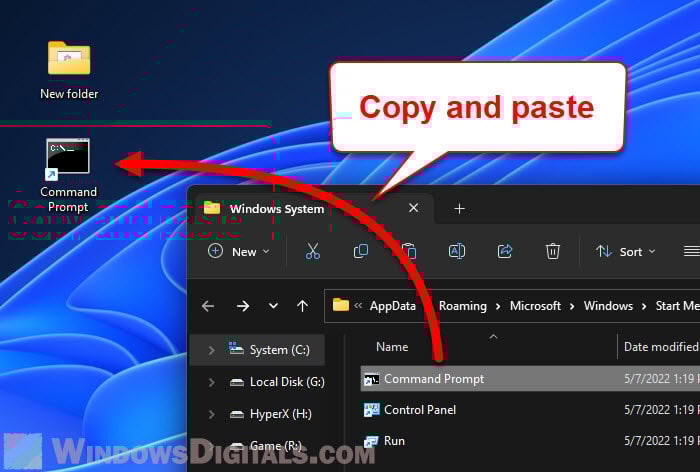Click the Command Prompt file icon
The image size is (700, 472).
tap(371, 379)
